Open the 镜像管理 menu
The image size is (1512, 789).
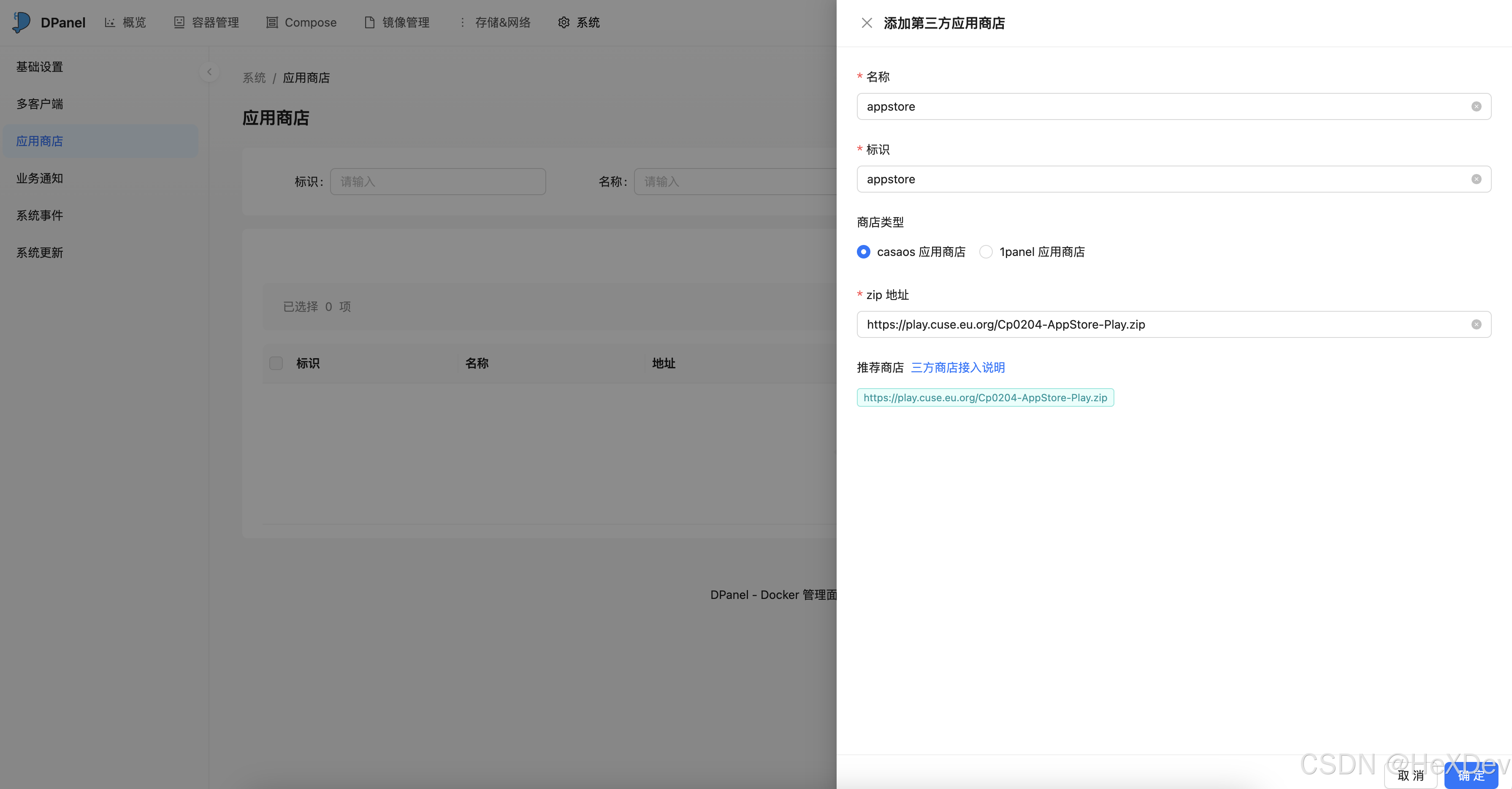coord(397,22)
